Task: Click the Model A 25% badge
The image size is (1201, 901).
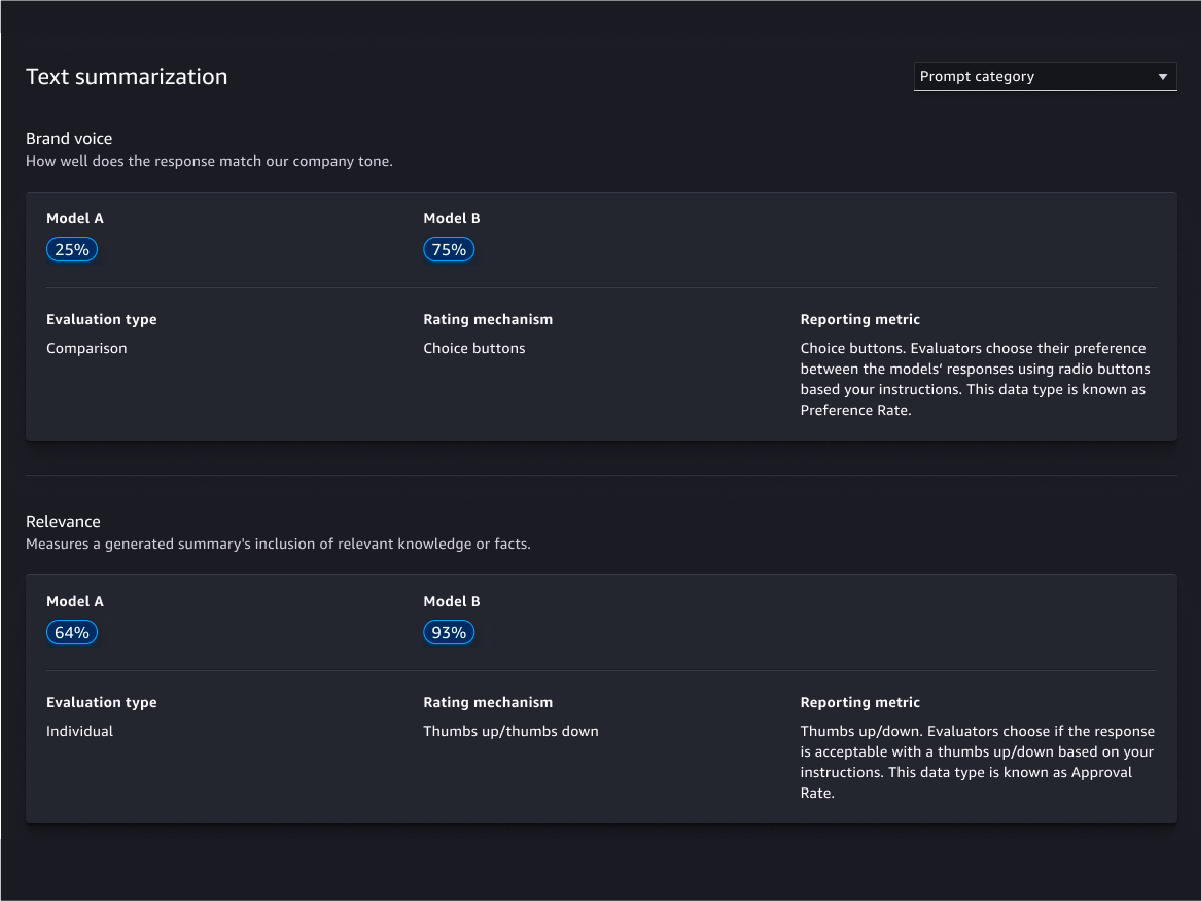Action: tap(72, 250)
